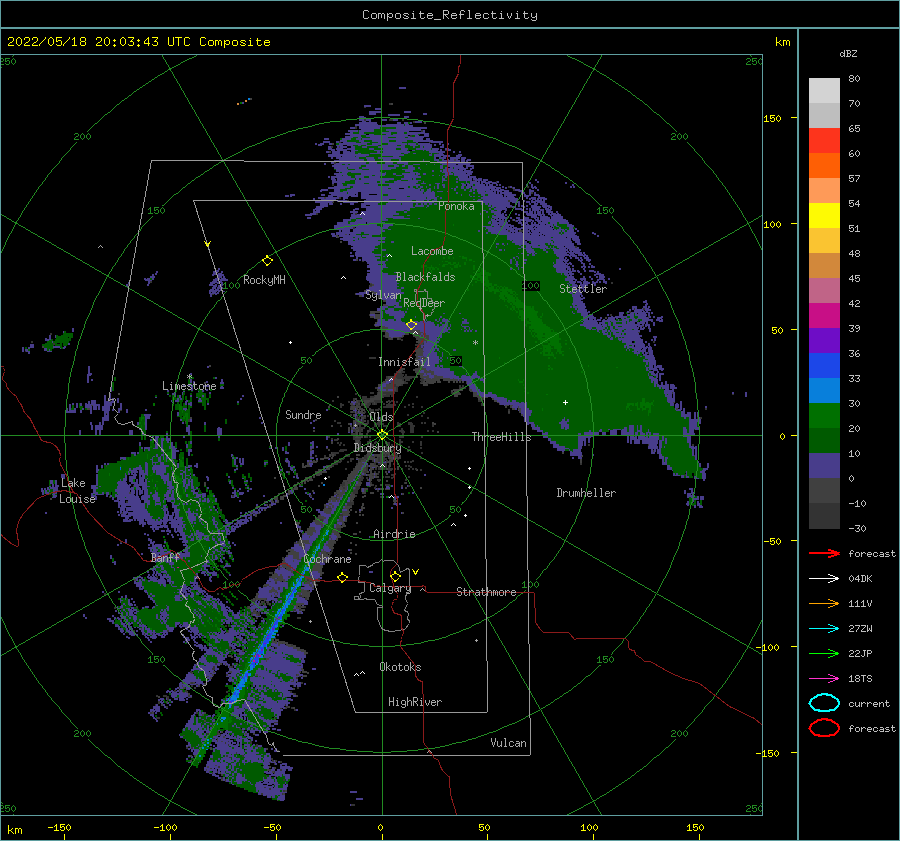The width and height of the screenshot is (900, 841).
Task: Click the magenta 18TS arrow icon
Action: (x=824, y=679)
